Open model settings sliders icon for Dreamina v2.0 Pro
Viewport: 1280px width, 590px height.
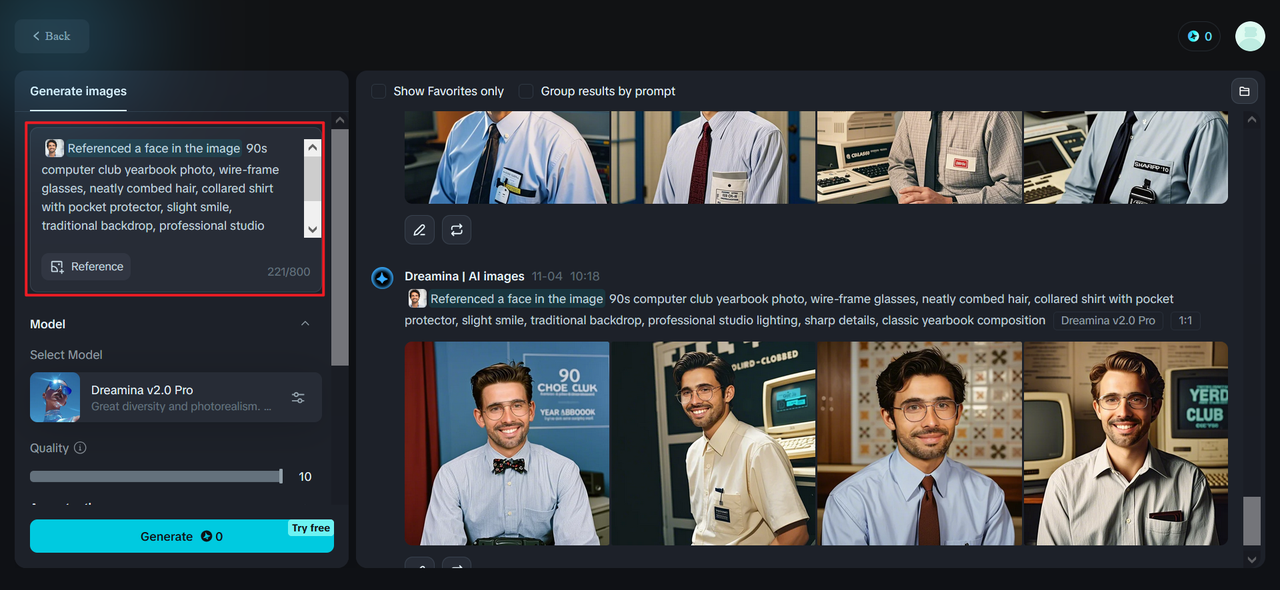click(x=298, y=397)
